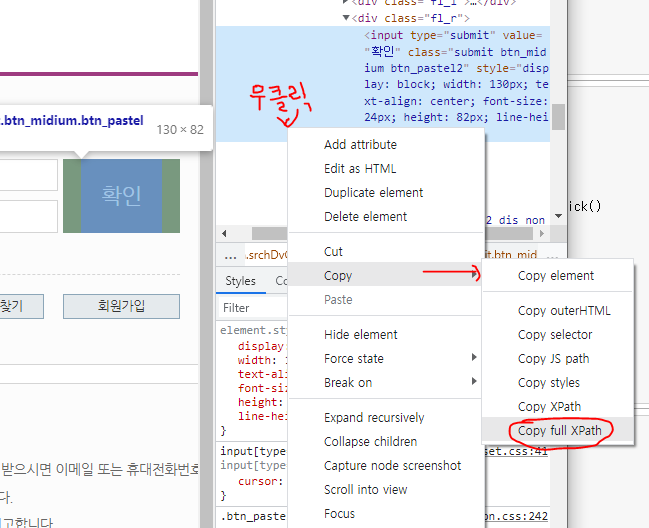
Task: Click the 회원가입 button
Action: [x=121, y=306]
